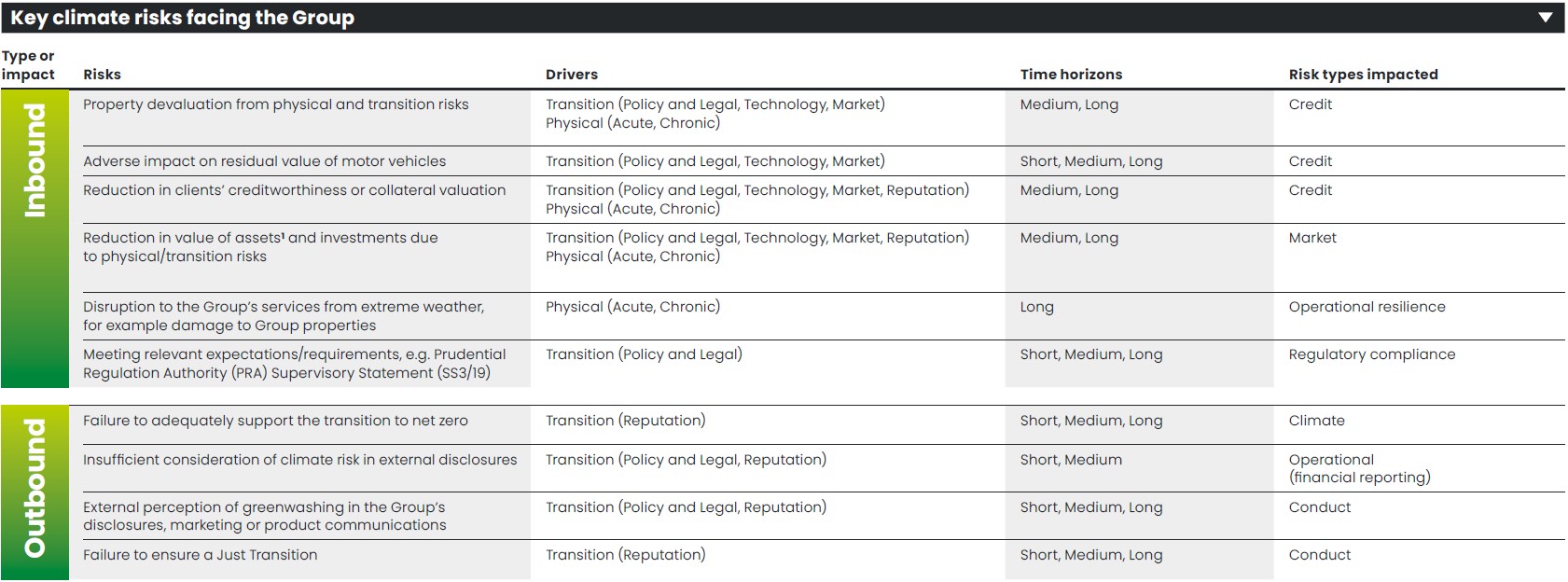
Task: Select the Inbound green category label
Action: (x=35, y=160)
